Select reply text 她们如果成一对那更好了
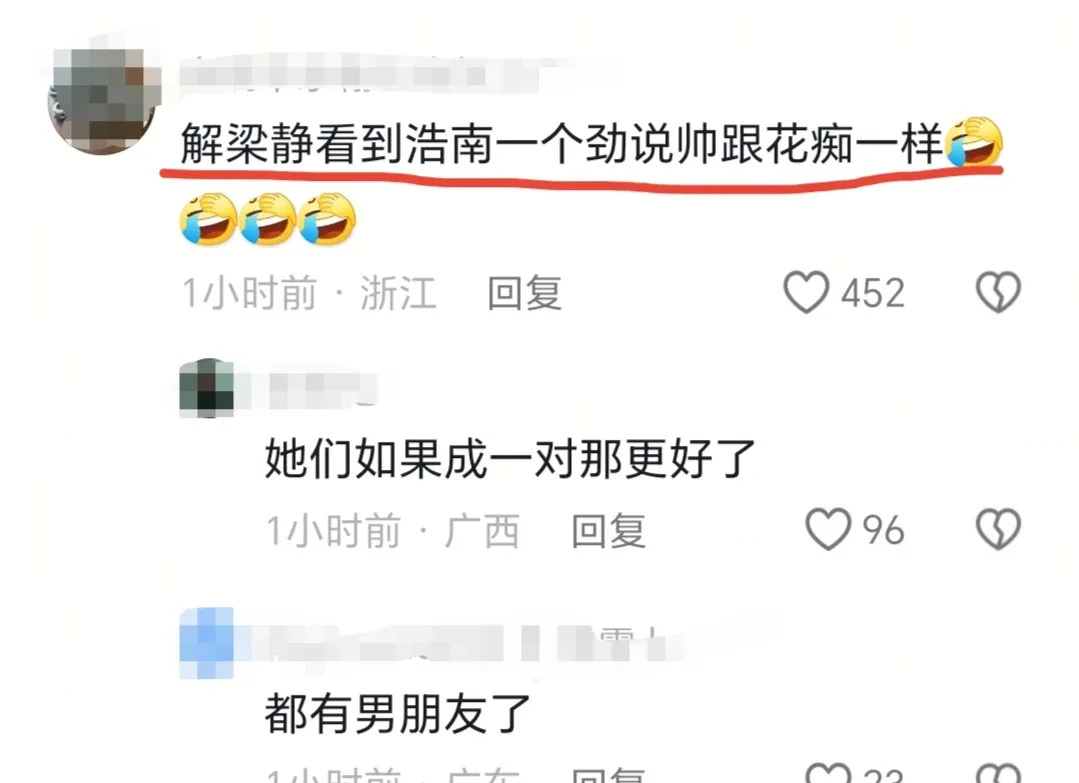This screenshot has width=1079, height=783. [x=510, y=459]
